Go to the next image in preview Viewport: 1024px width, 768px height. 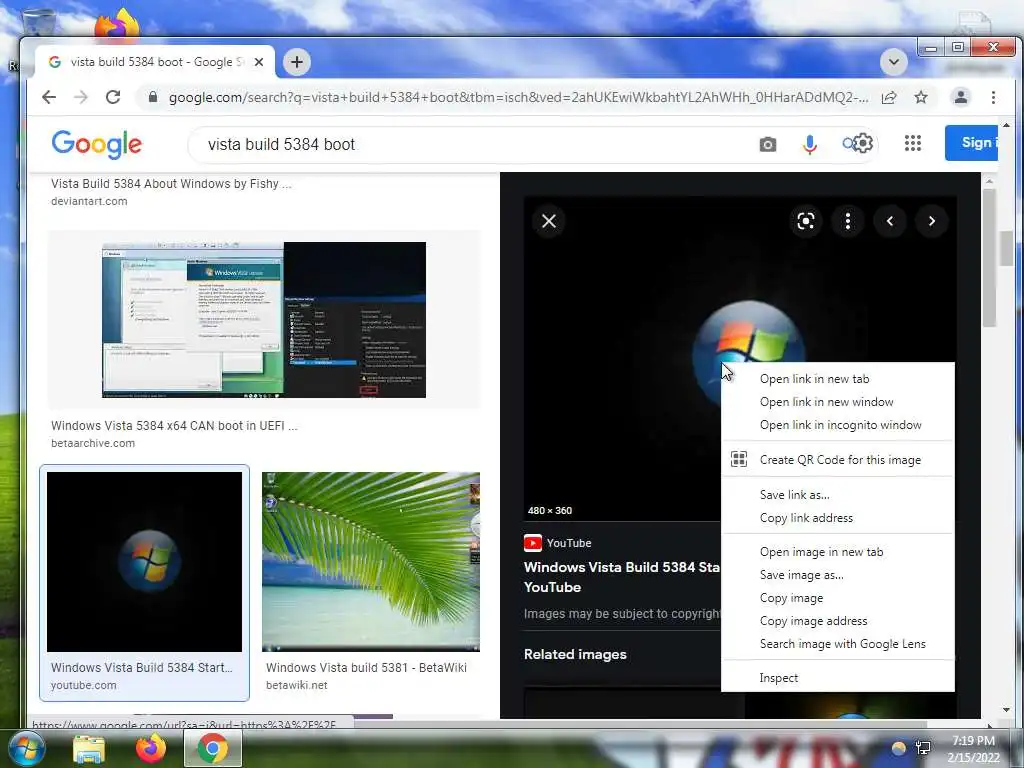[x=931, y=221]
